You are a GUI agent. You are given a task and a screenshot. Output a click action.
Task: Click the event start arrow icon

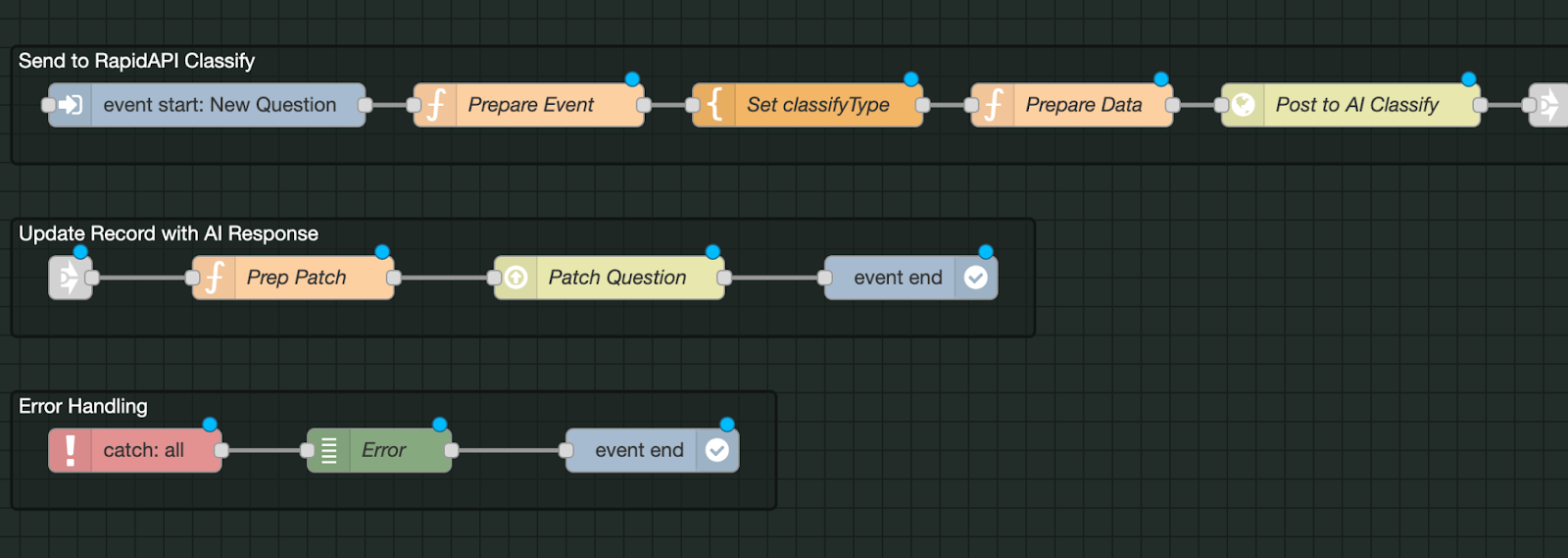71,105
